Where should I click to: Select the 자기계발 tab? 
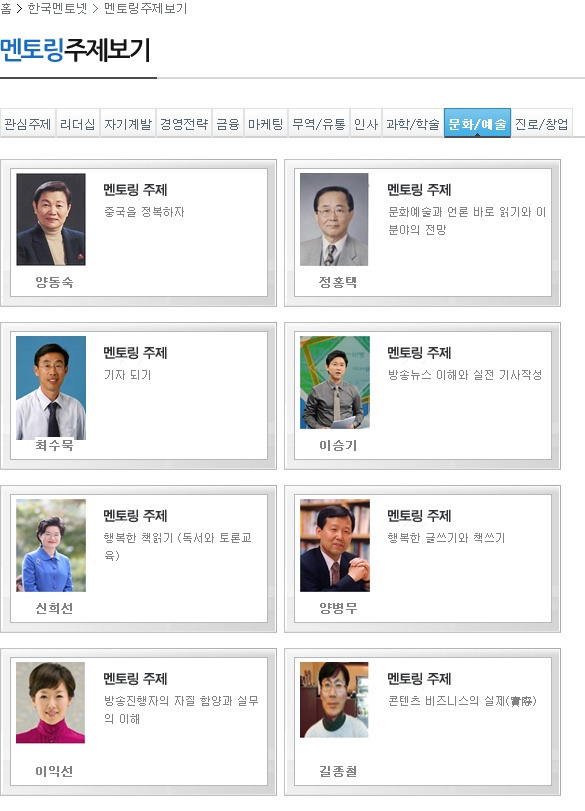tap(128, 124)
